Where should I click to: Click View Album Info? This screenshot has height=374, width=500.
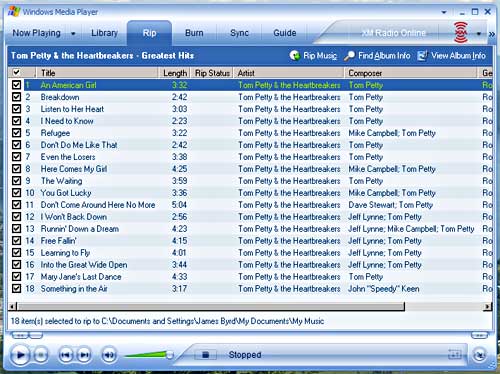point(452,56)
